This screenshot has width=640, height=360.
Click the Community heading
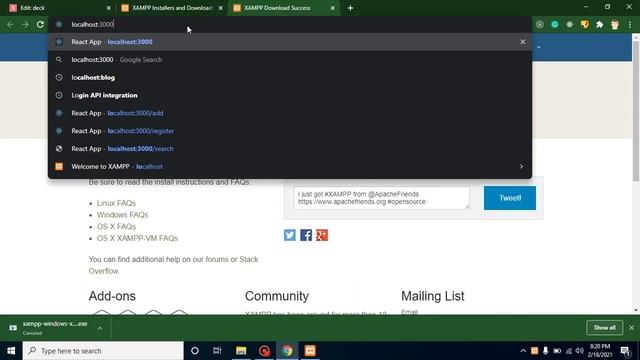click(x=277, y=296)
